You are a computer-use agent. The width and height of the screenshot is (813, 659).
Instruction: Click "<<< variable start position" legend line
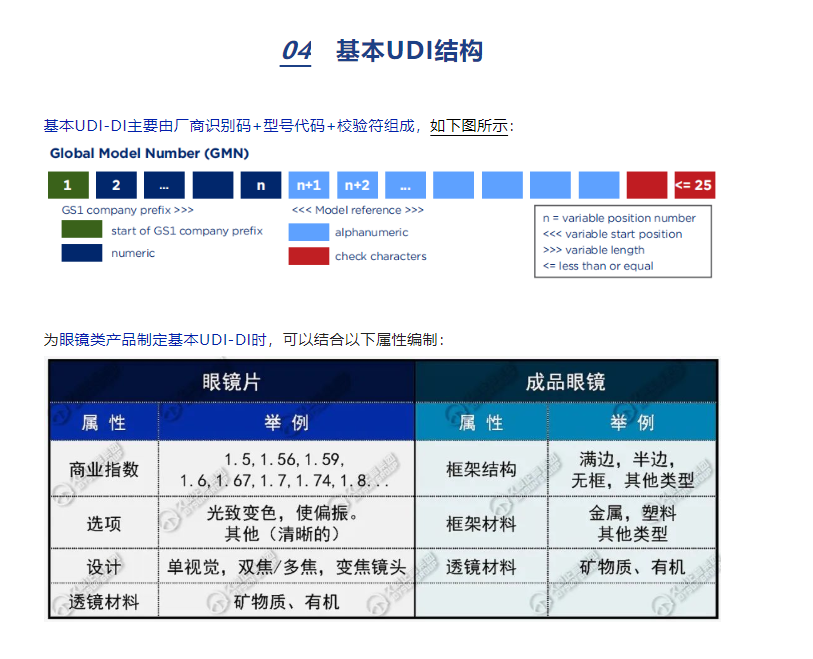point(612,234)
